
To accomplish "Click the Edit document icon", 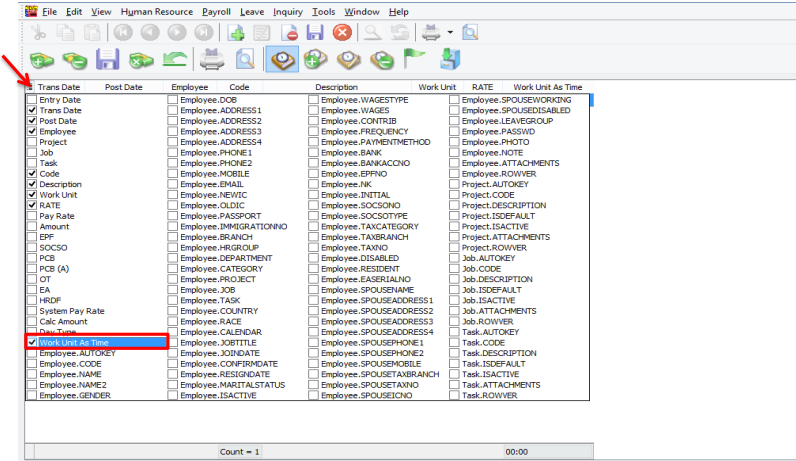I will 262,32.
